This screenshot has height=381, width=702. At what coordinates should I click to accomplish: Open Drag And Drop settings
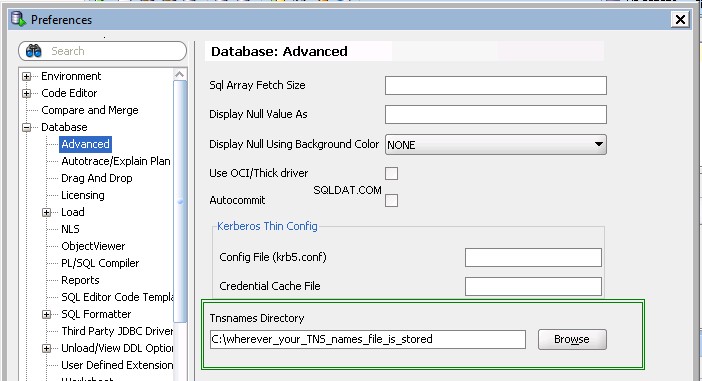[x=97, y=178]
